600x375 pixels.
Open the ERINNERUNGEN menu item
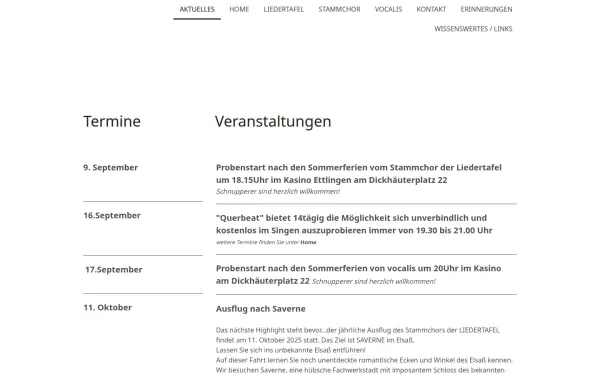[x=486, y=9]
